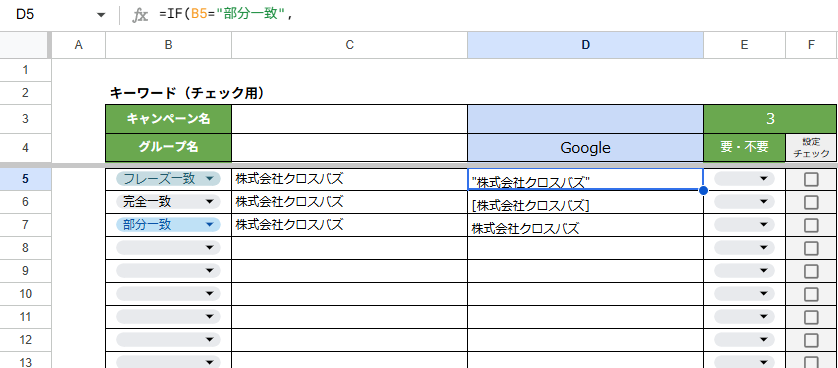The image size is (838, 368).
Task: Select cell C6 株式会社クロスバズ
Action: (x=350, y=202)
